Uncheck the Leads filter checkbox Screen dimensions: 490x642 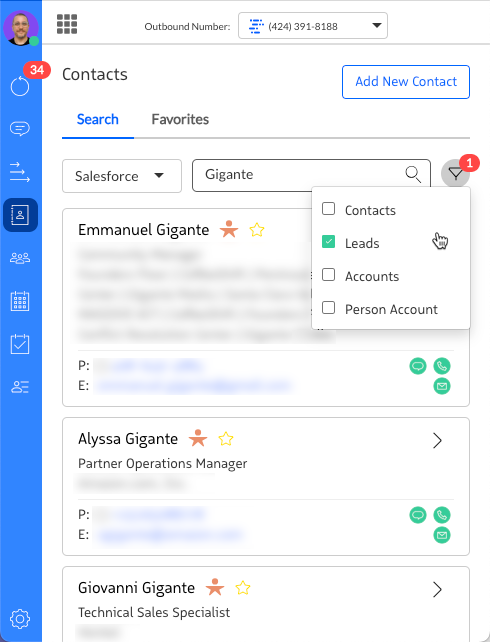(328, 242)
